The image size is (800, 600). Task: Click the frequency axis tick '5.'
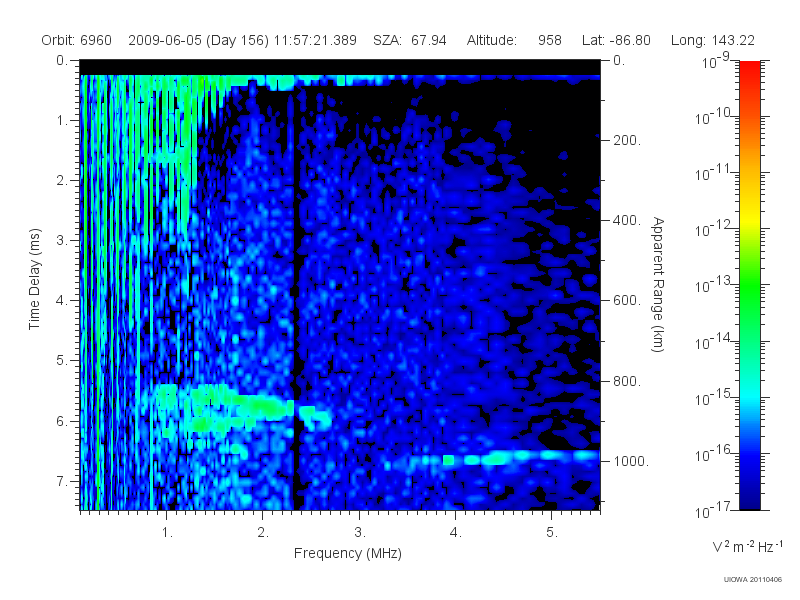click(552, 533)
